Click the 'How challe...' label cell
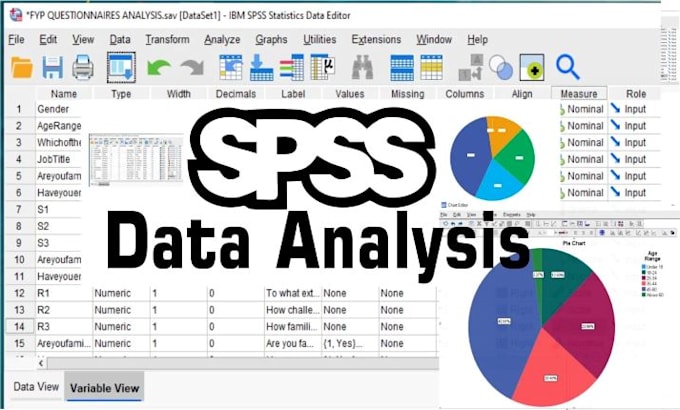The width and height of the screenshot is (680, 410). point(292,310)
